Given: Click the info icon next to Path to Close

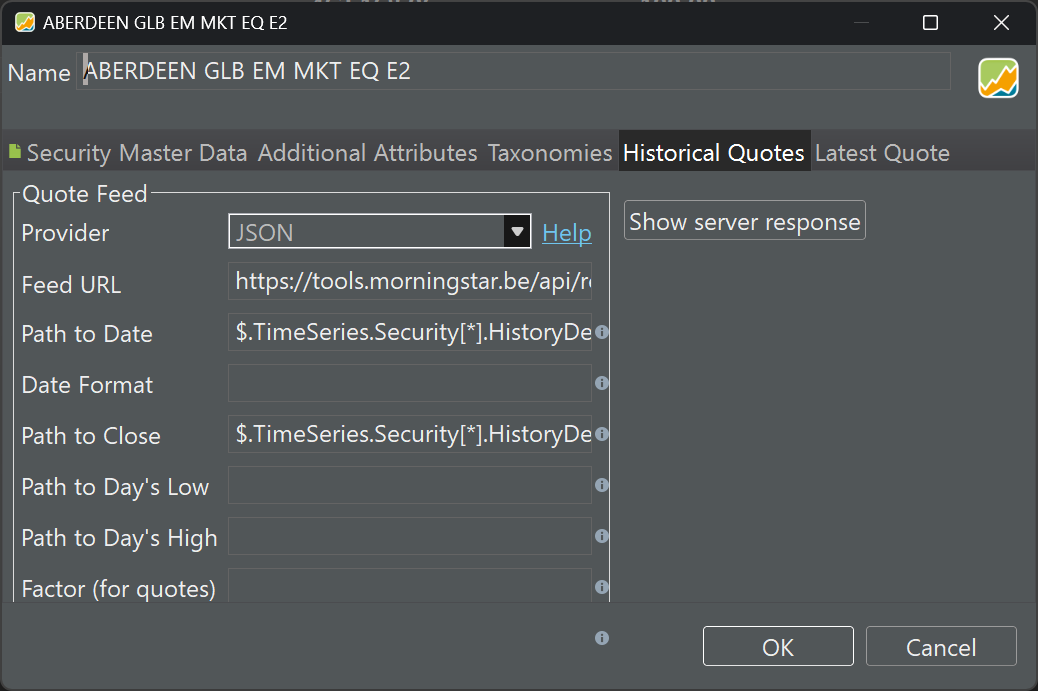Looking at the screenshot, I should click(x=602, y=434).
